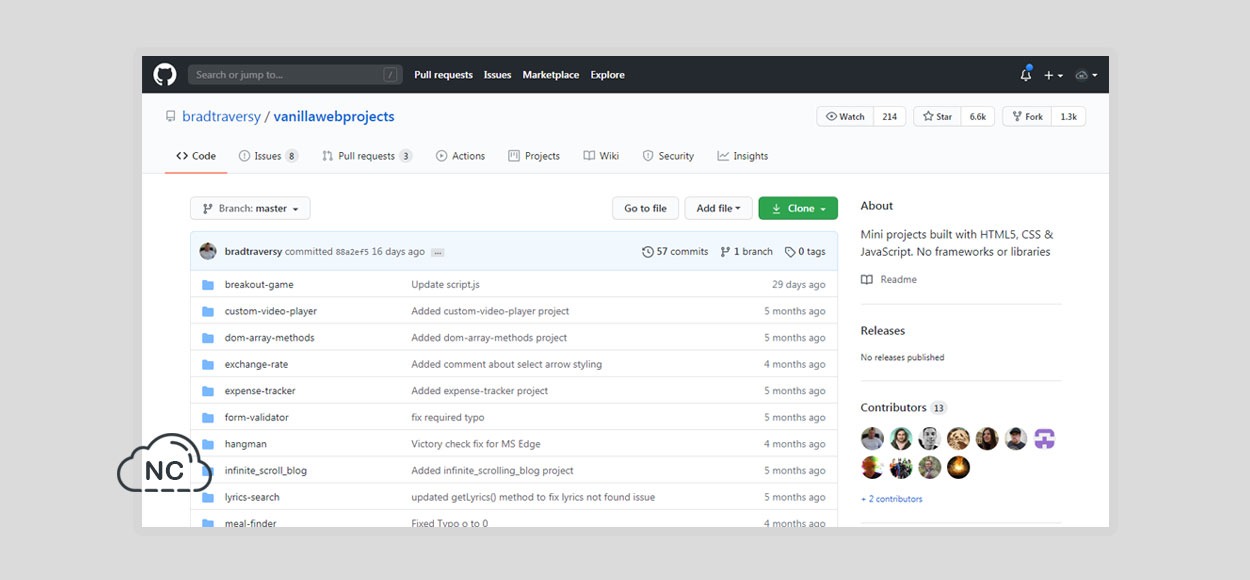This screenshot has width=1250, height=580.
Task: Select the Code tab
Action: (196, 156)
